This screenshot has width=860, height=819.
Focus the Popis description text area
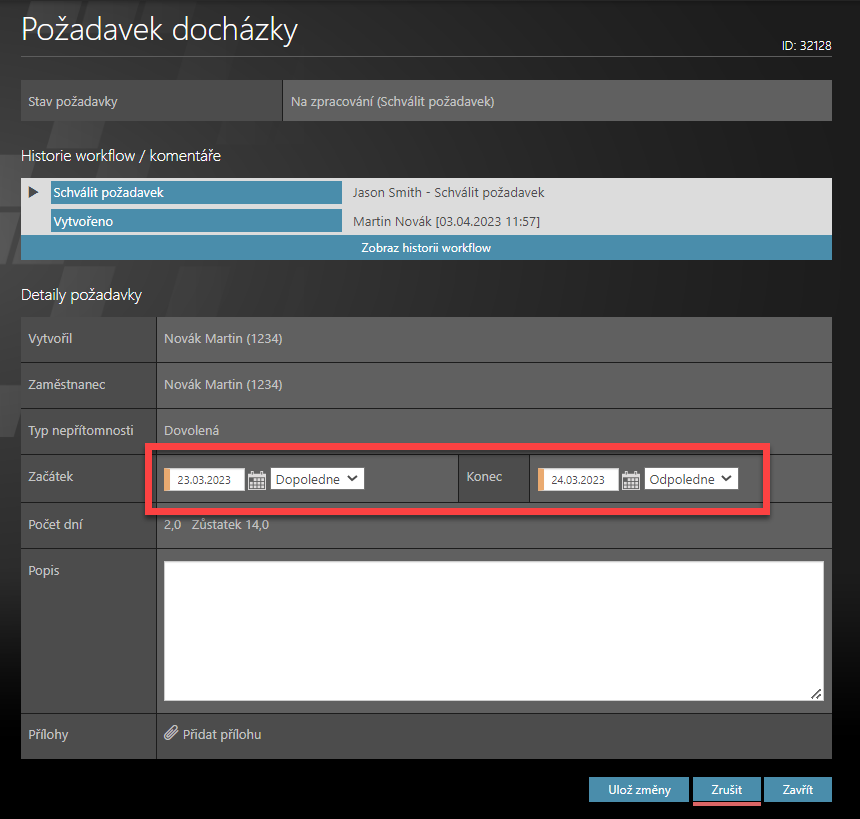click(493, 630)
